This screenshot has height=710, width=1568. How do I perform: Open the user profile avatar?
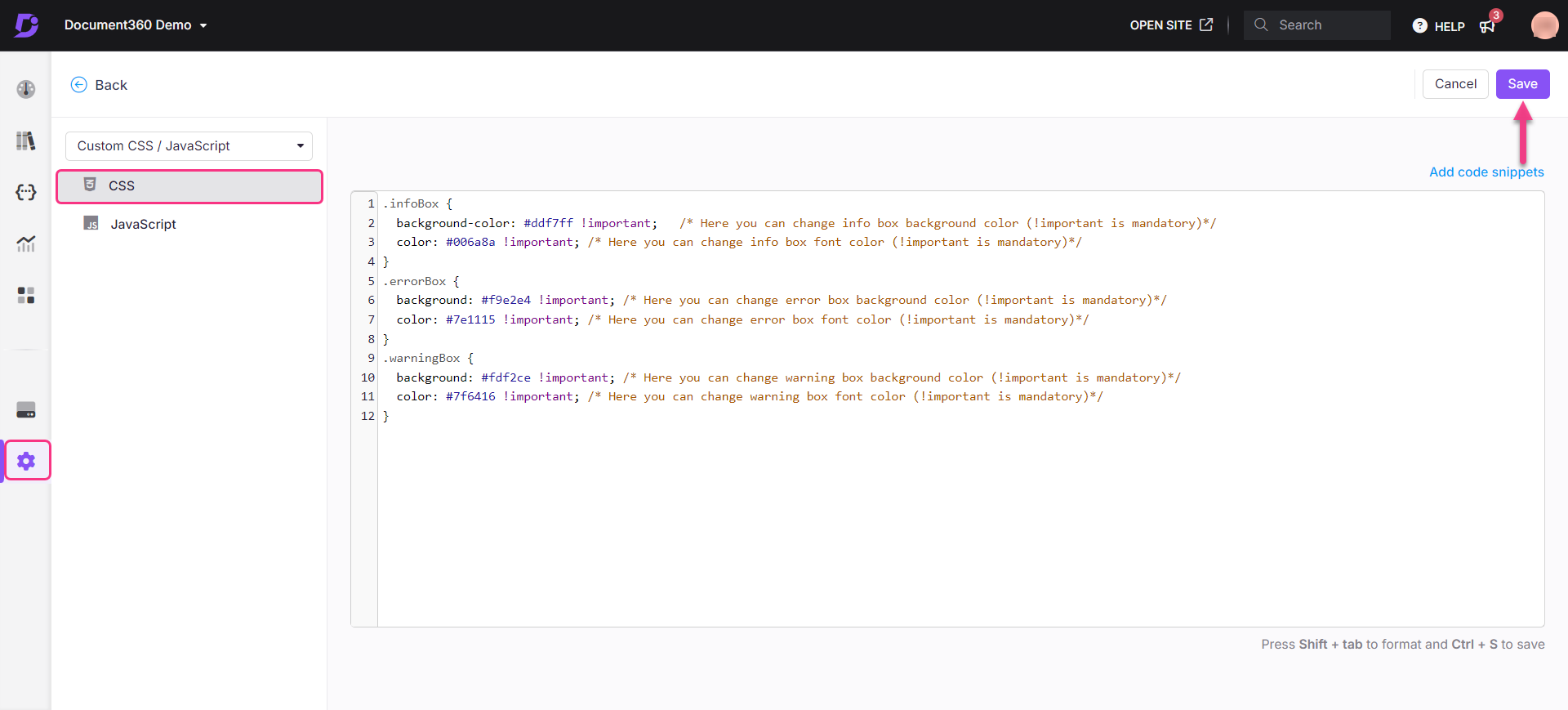point(1544,25)
